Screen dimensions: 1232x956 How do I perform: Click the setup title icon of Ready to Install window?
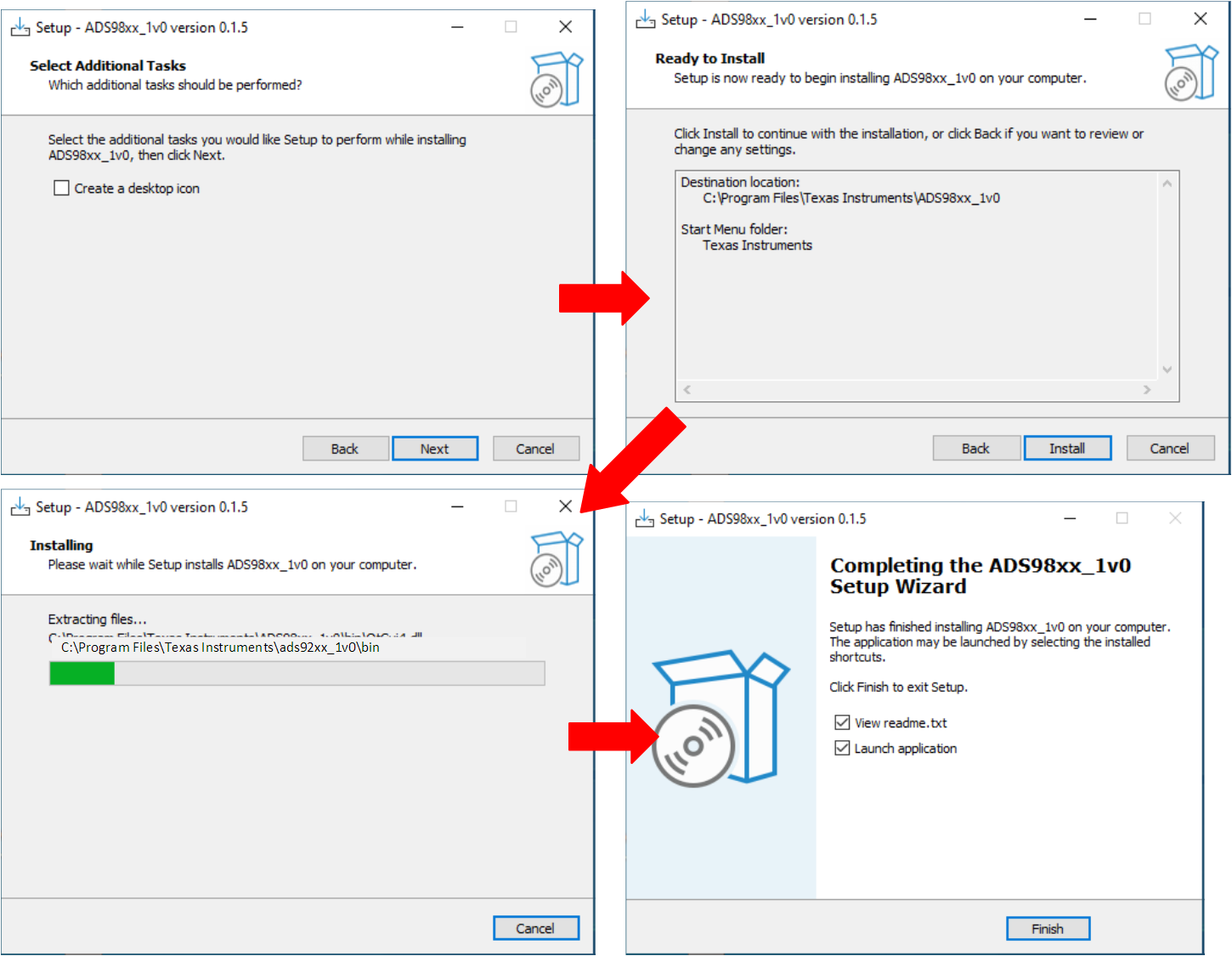(646, 20)
